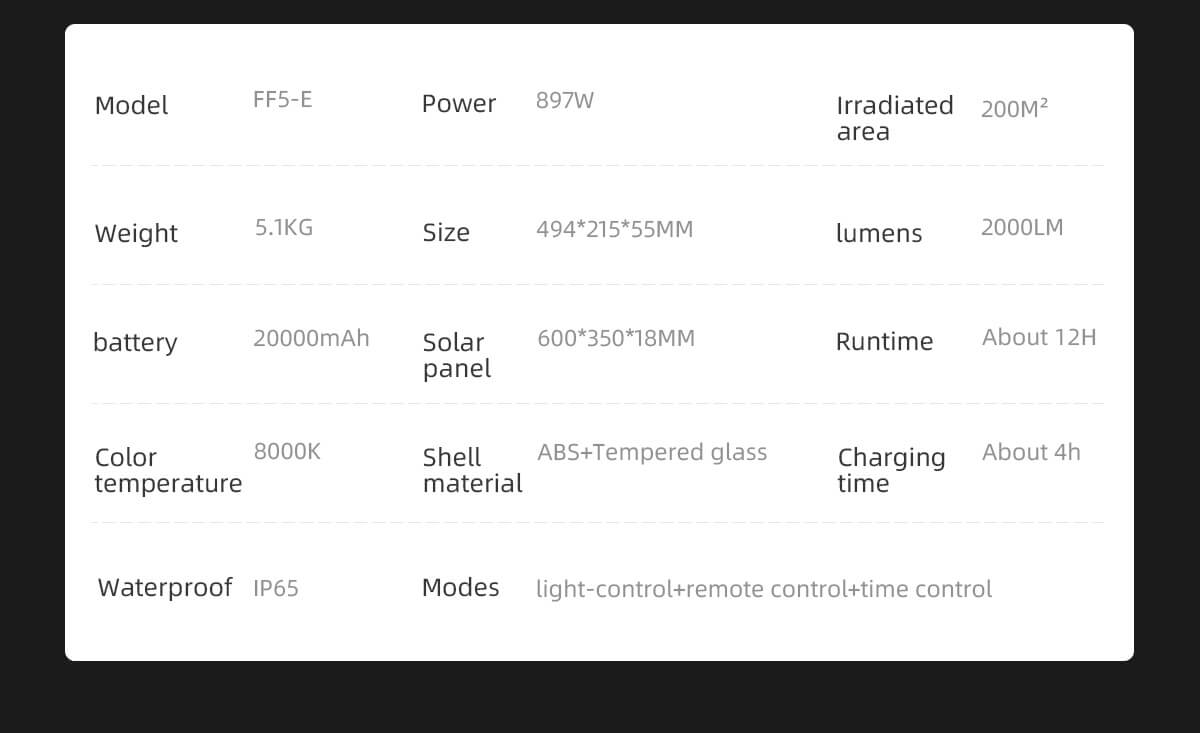Click the battery label

pos(134,342)
